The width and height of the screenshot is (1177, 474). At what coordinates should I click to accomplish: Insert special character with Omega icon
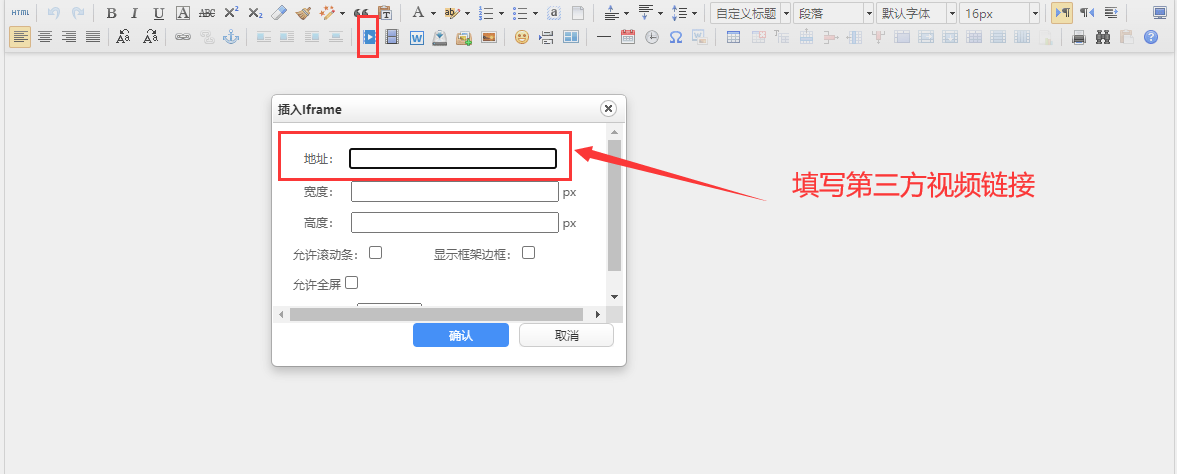[676, 37]
